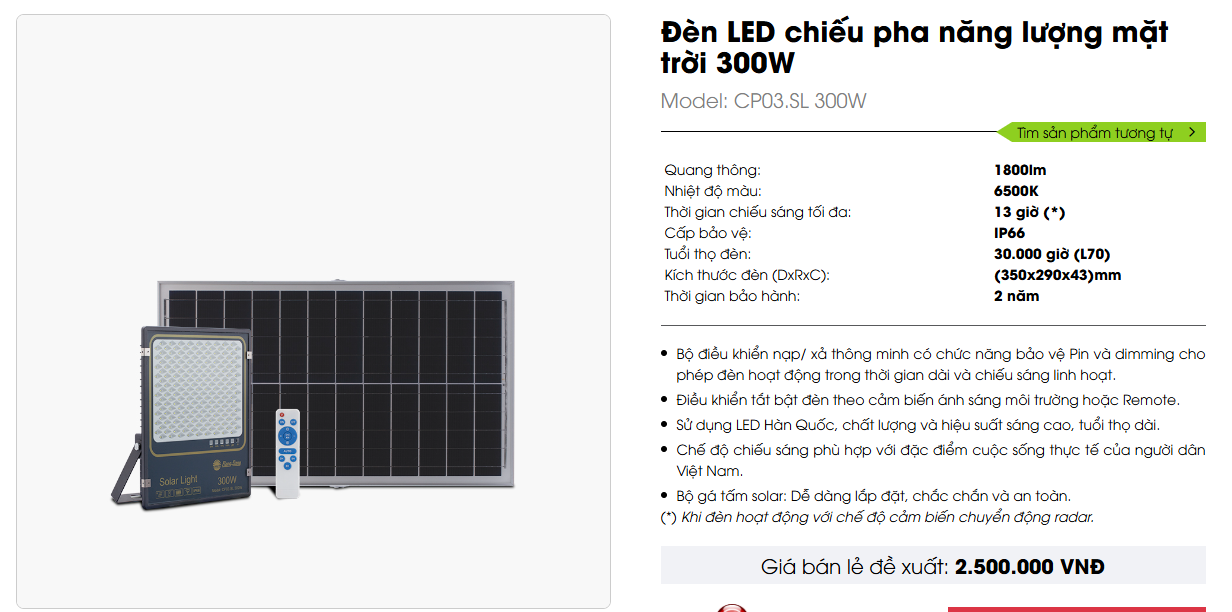
Task: Click the 'Thời gian bảo hành' label
Action: [x=732, y=296]
